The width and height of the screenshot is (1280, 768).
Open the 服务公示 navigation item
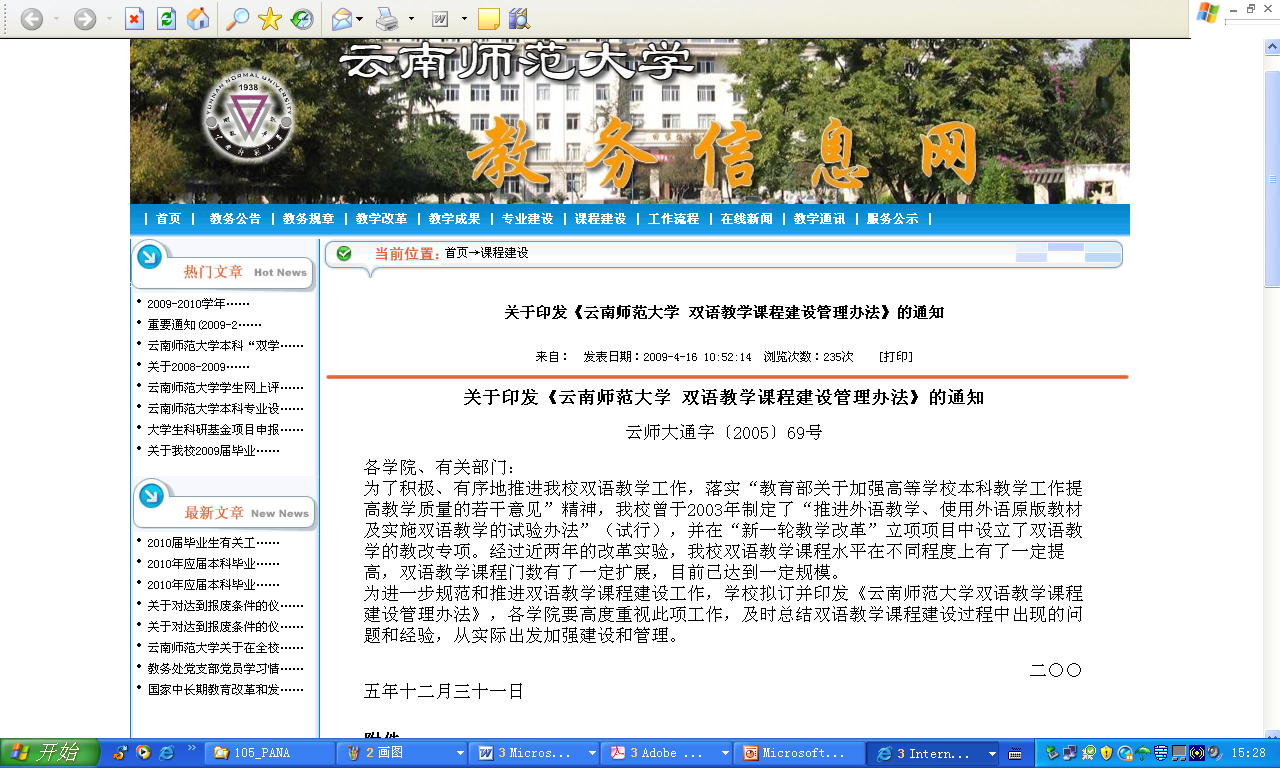pos(892,219)
